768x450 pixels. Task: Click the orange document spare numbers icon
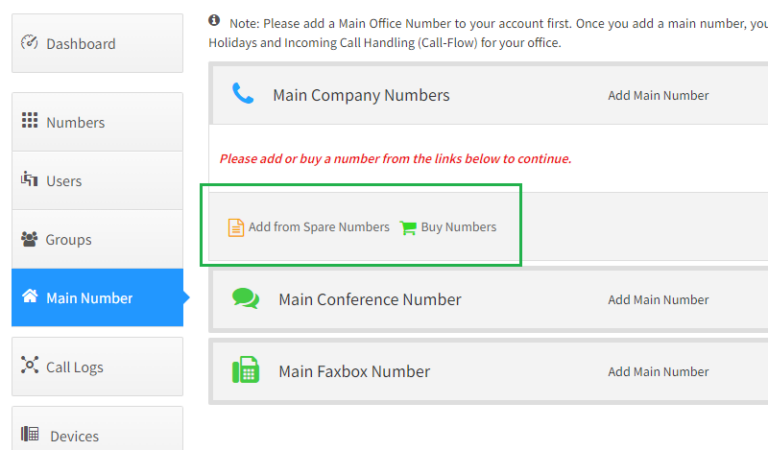click(236, 228)
